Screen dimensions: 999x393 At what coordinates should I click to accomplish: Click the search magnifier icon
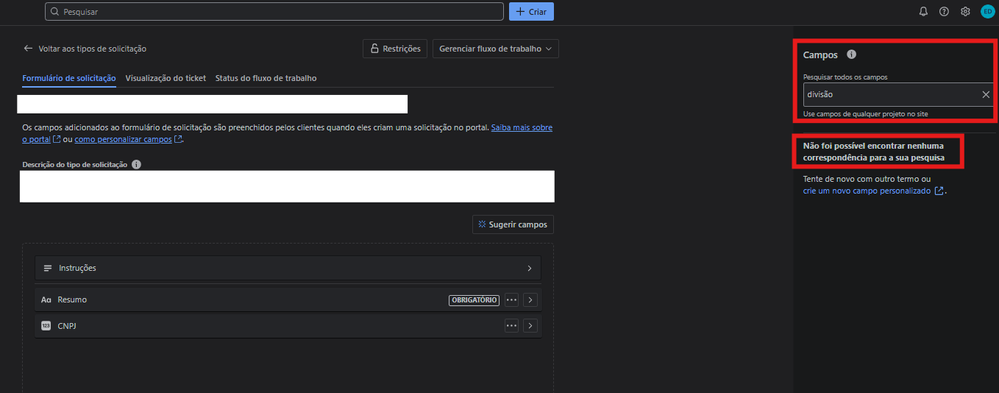pyautogui.click(x=55, y=12)
